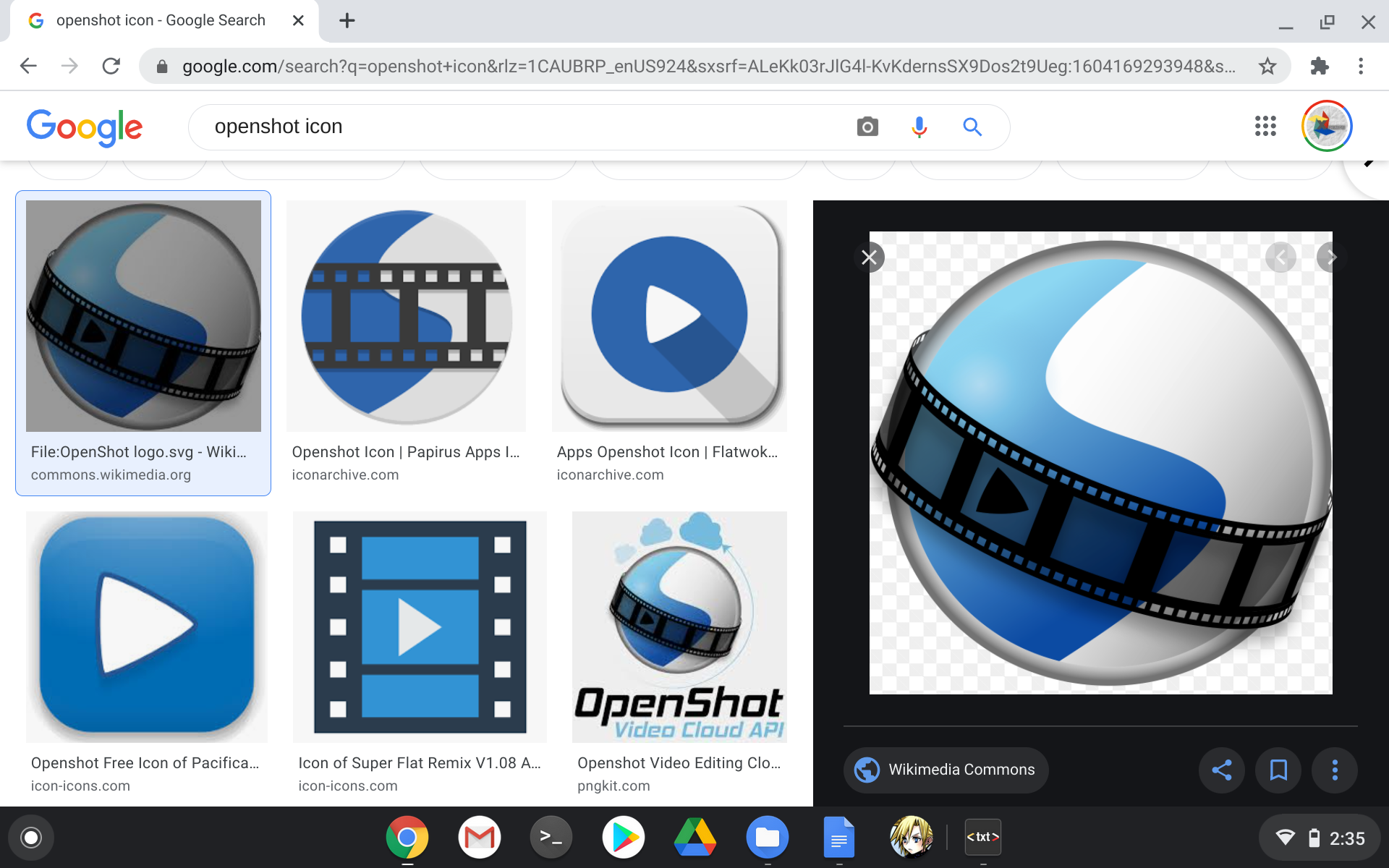This screenshot has width=1389, height=868.
Task: Open Google Drive from the shelf
Action: (695, 838)
